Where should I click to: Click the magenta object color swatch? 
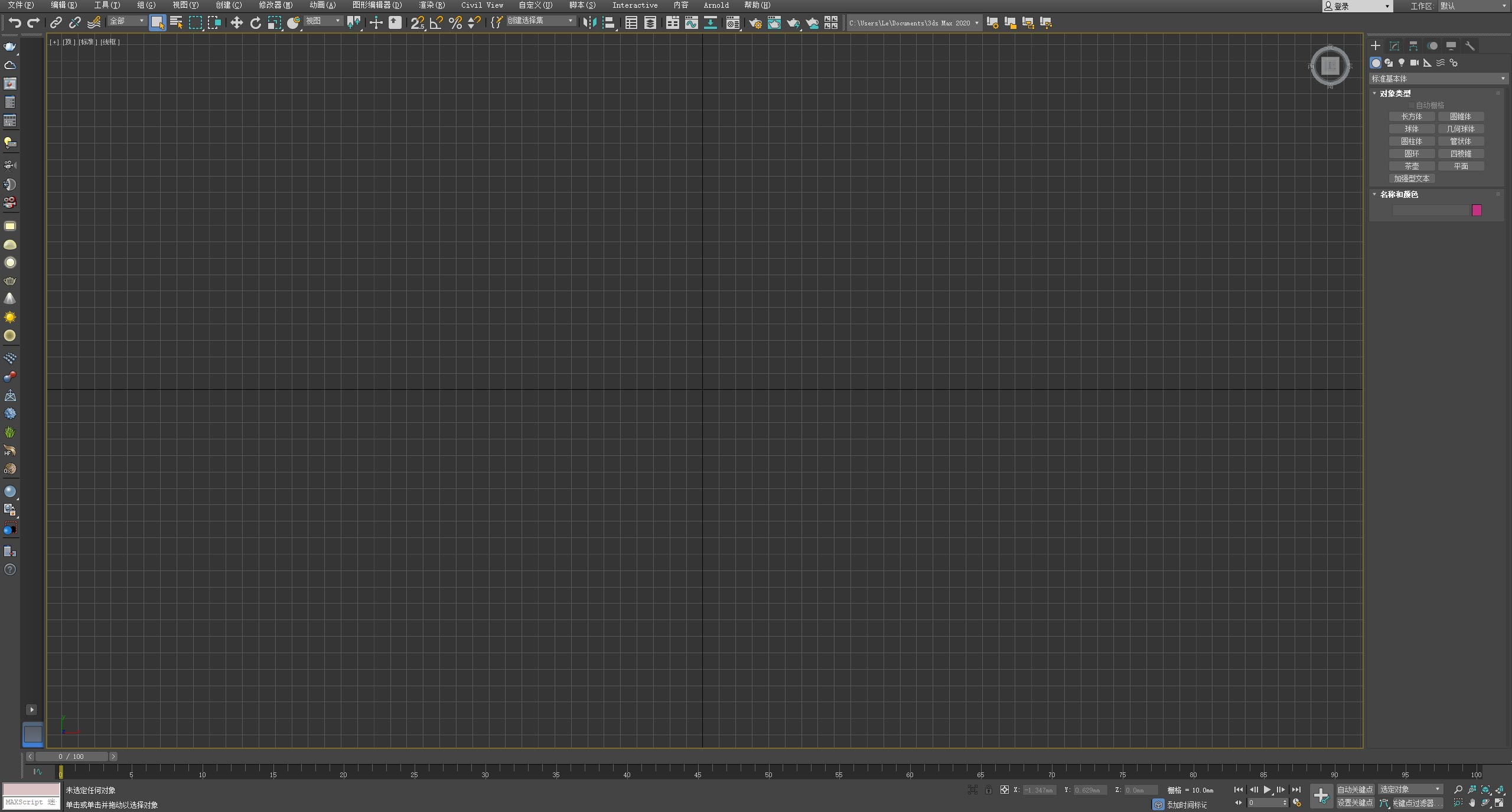tap(1477, 210)
